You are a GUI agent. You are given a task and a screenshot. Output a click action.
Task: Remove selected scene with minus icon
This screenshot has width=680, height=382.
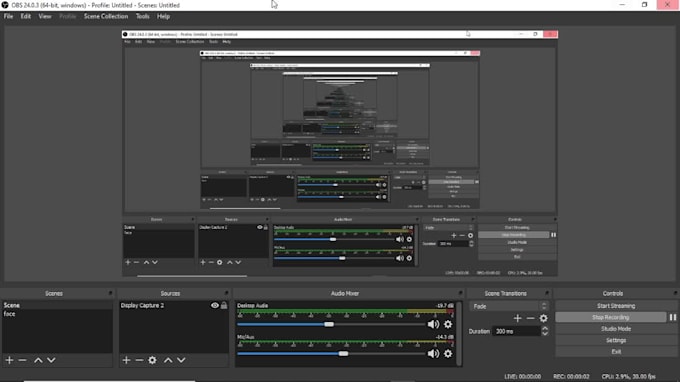pos(23,360)
